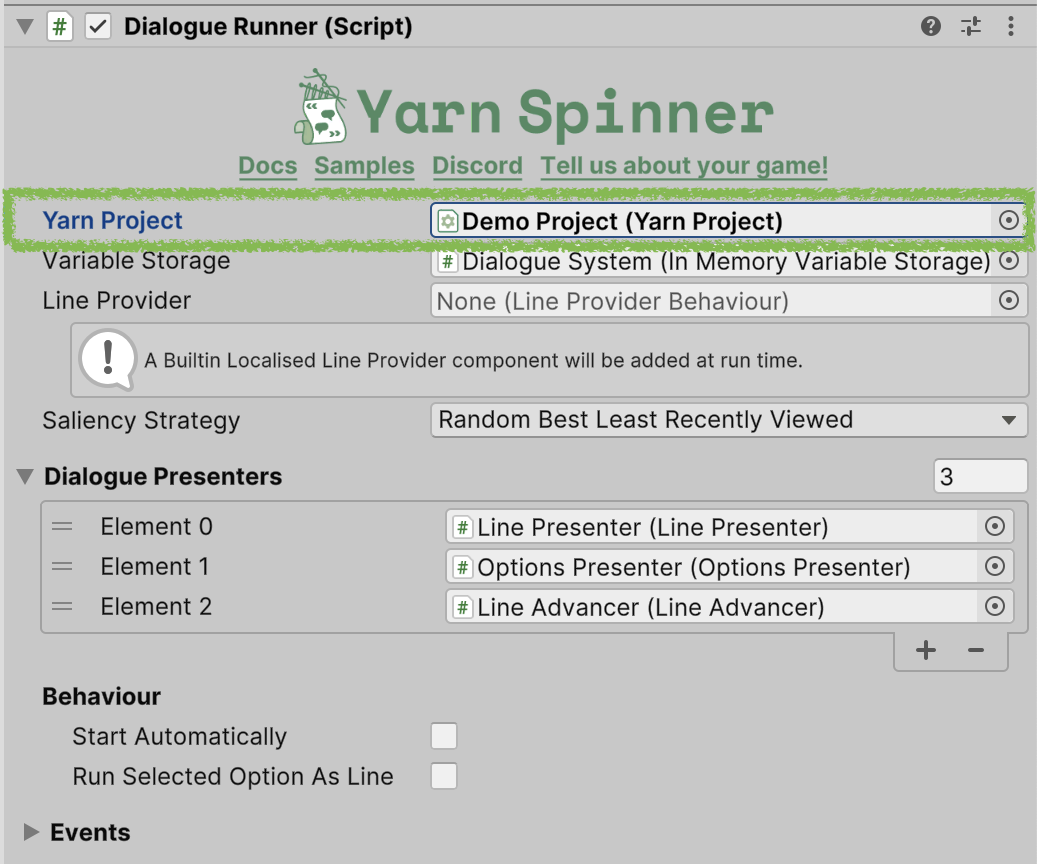The image size is (1037, 864).
Task: Open object picker for Line Advancer element
Action: [994, 606]
